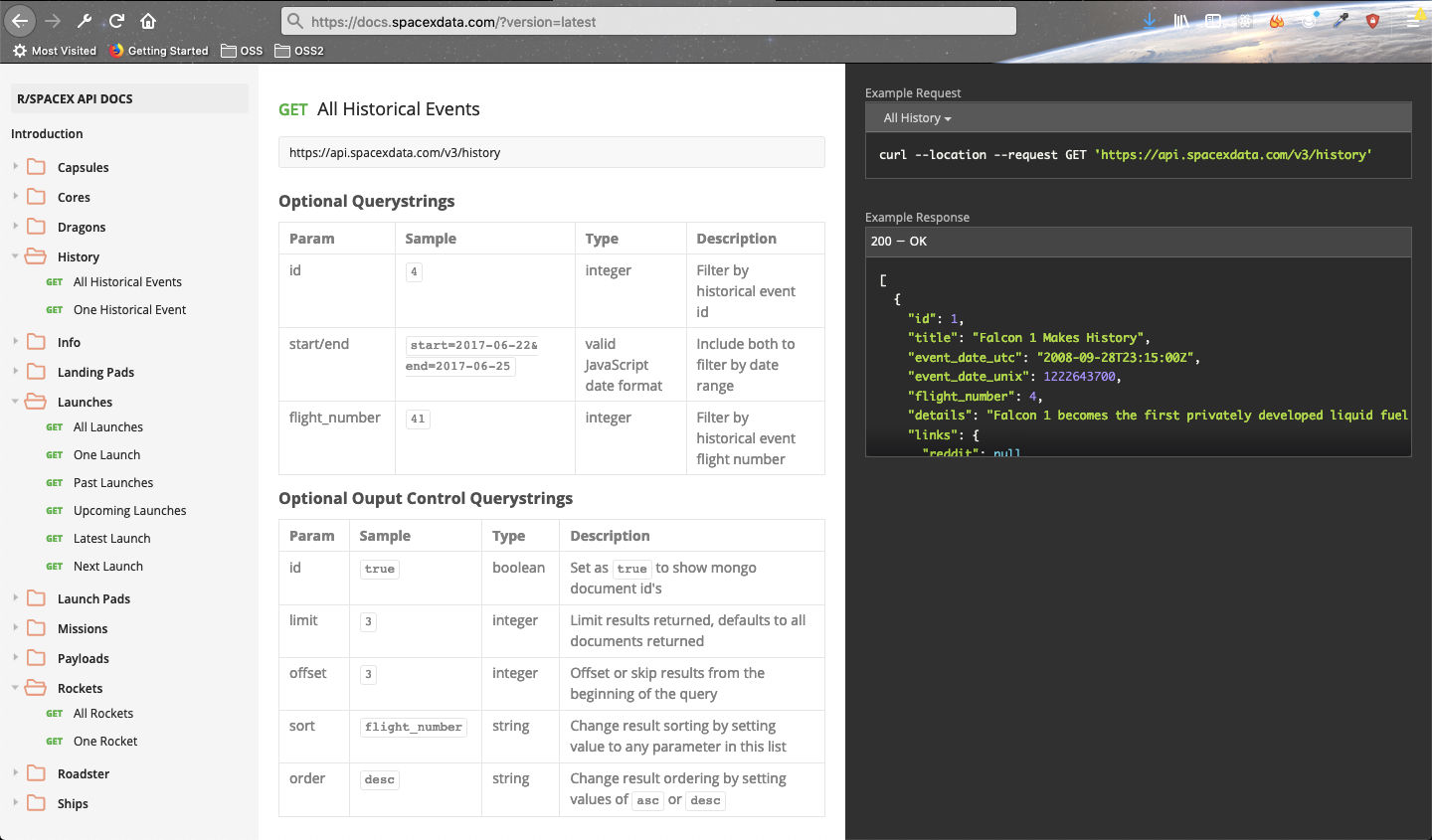Open the All History example dropdown
This screenshot has width=1432, height=840.
tap(917, 118)
